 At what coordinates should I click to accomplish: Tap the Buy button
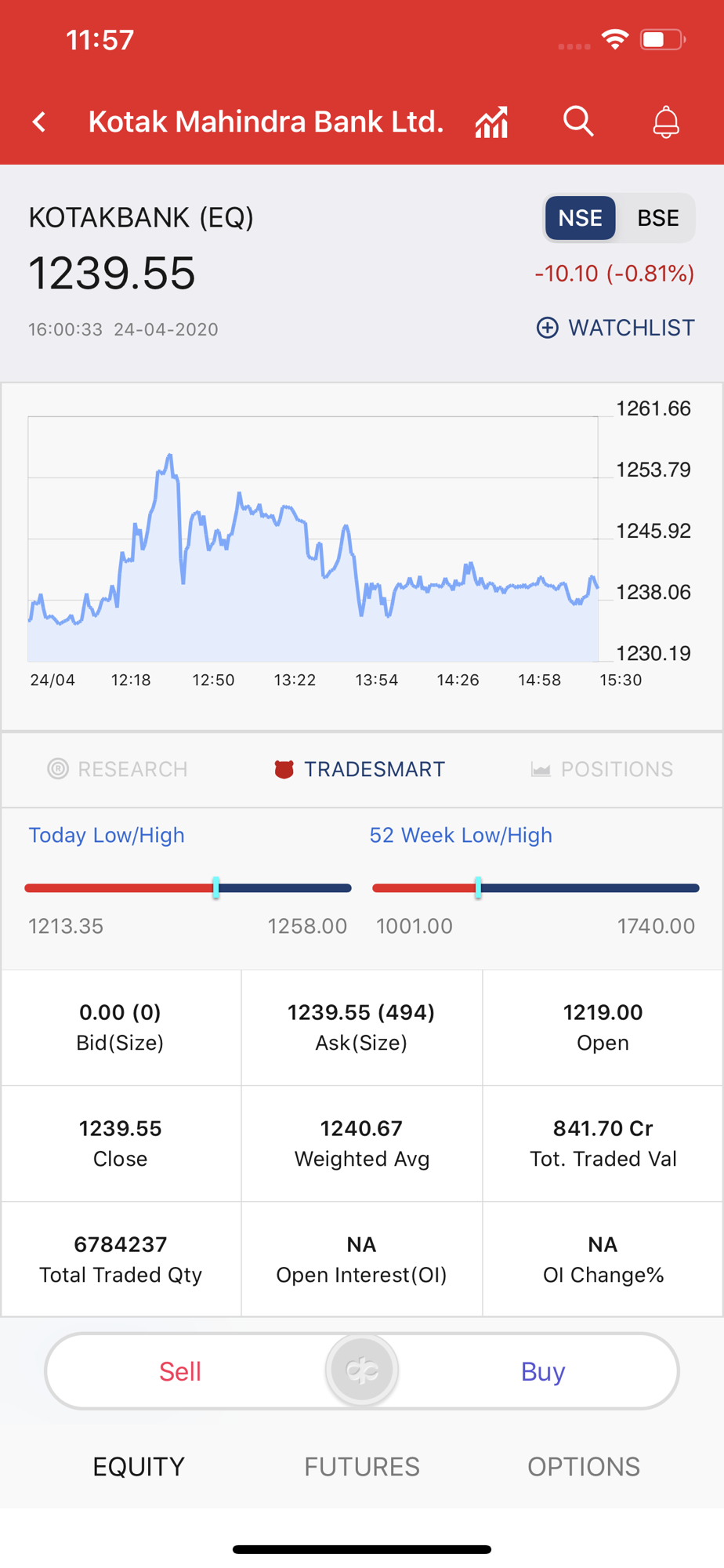[x=543, y=1371]
